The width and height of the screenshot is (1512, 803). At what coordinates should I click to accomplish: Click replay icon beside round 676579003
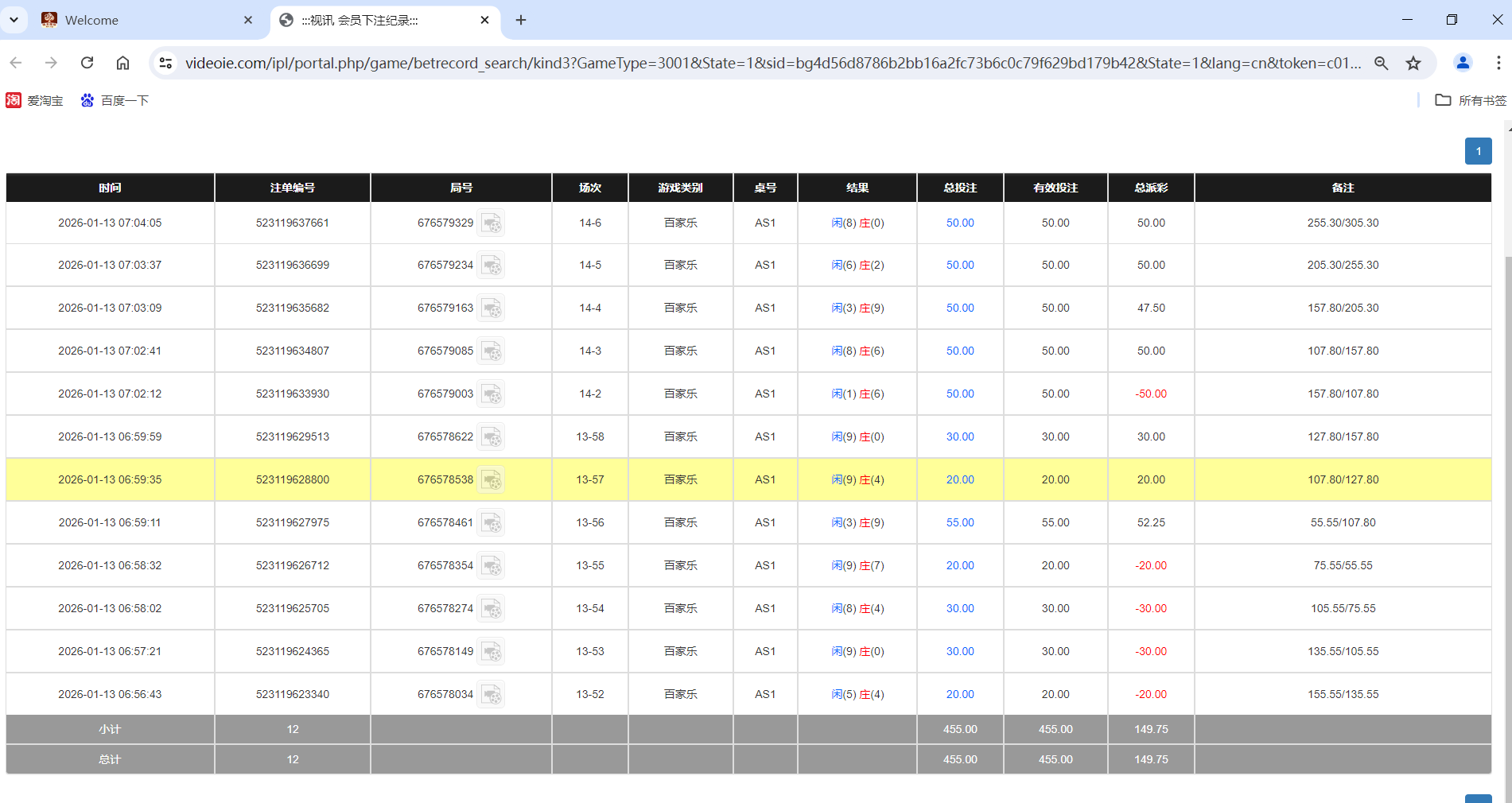pyautogui.click(x=492, y=394)
